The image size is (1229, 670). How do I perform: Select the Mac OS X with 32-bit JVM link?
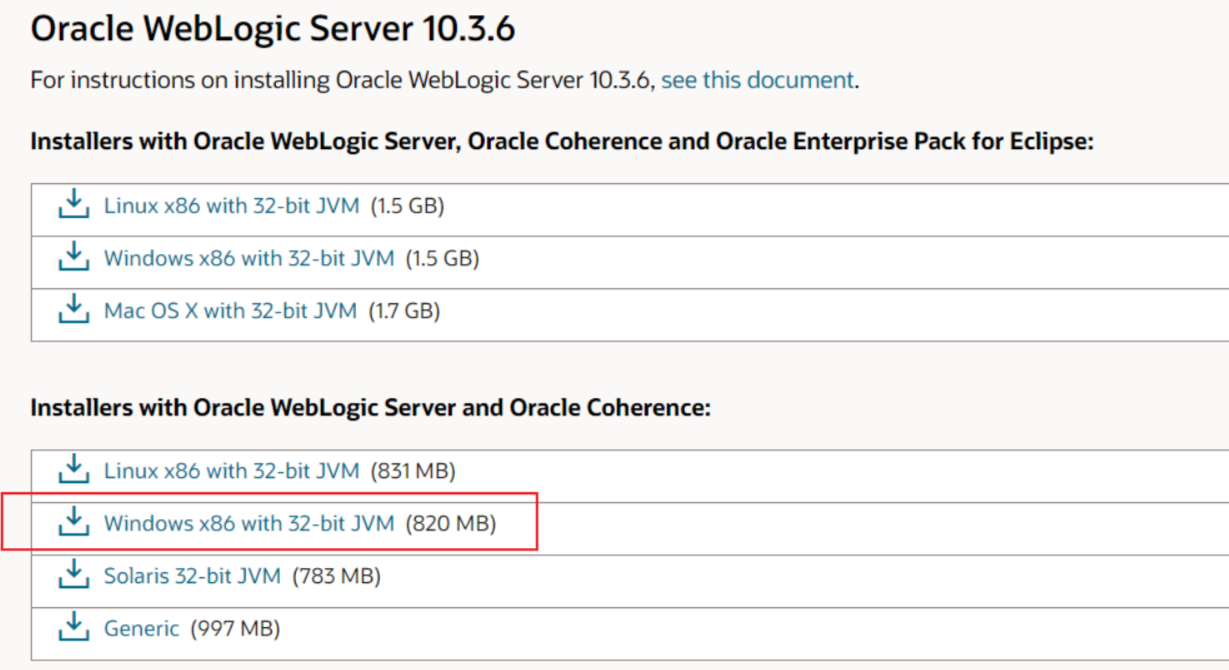click(230, 311)
